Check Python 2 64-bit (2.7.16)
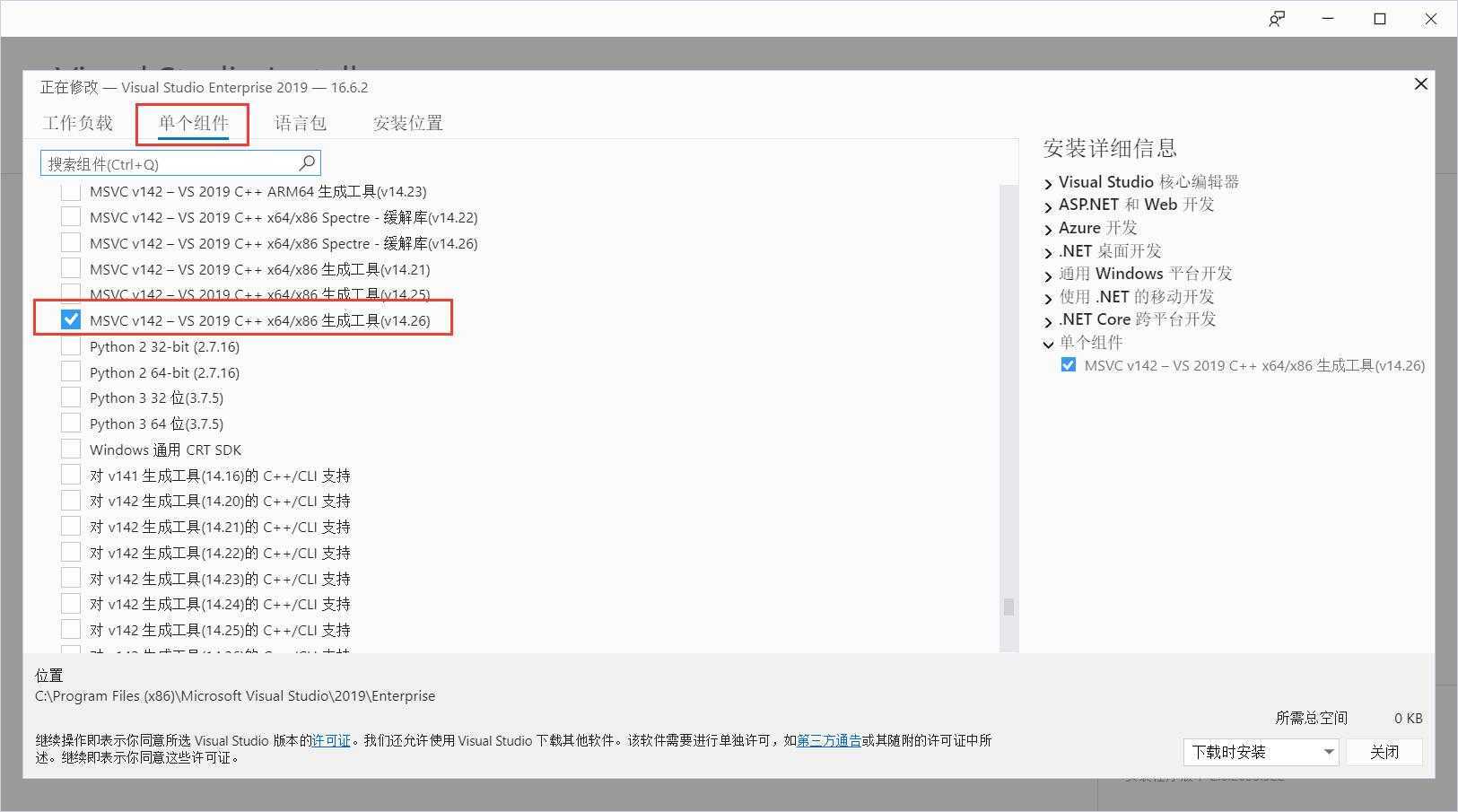The image size is (1458, 812). (71, 372)
